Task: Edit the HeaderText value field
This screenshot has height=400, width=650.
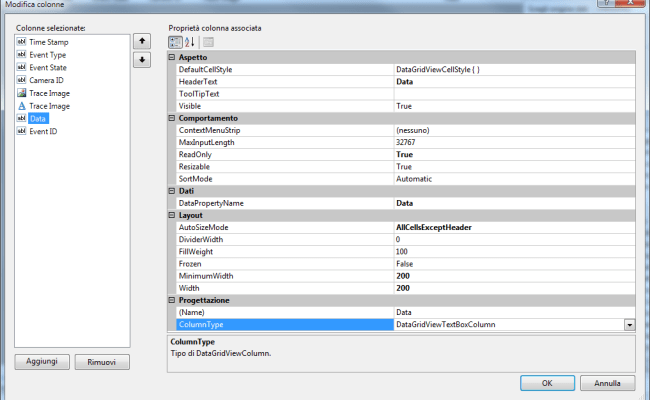Action: tap(514, 82)
